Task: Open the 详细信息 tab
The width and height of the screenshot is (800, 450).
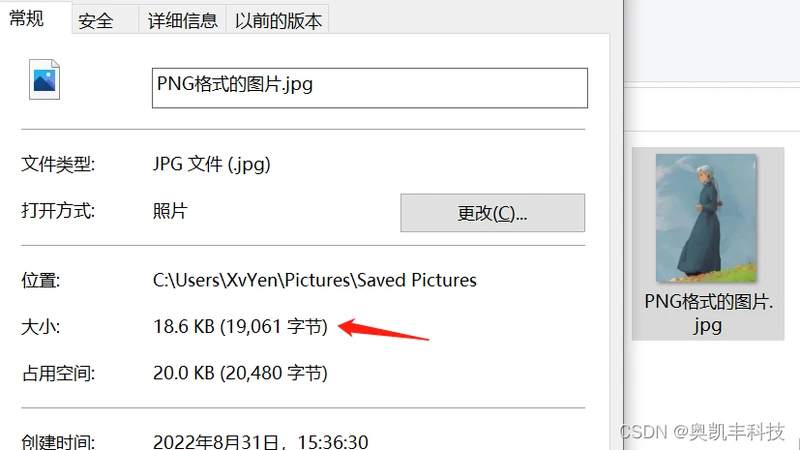Action: click(x=182, y=20)
